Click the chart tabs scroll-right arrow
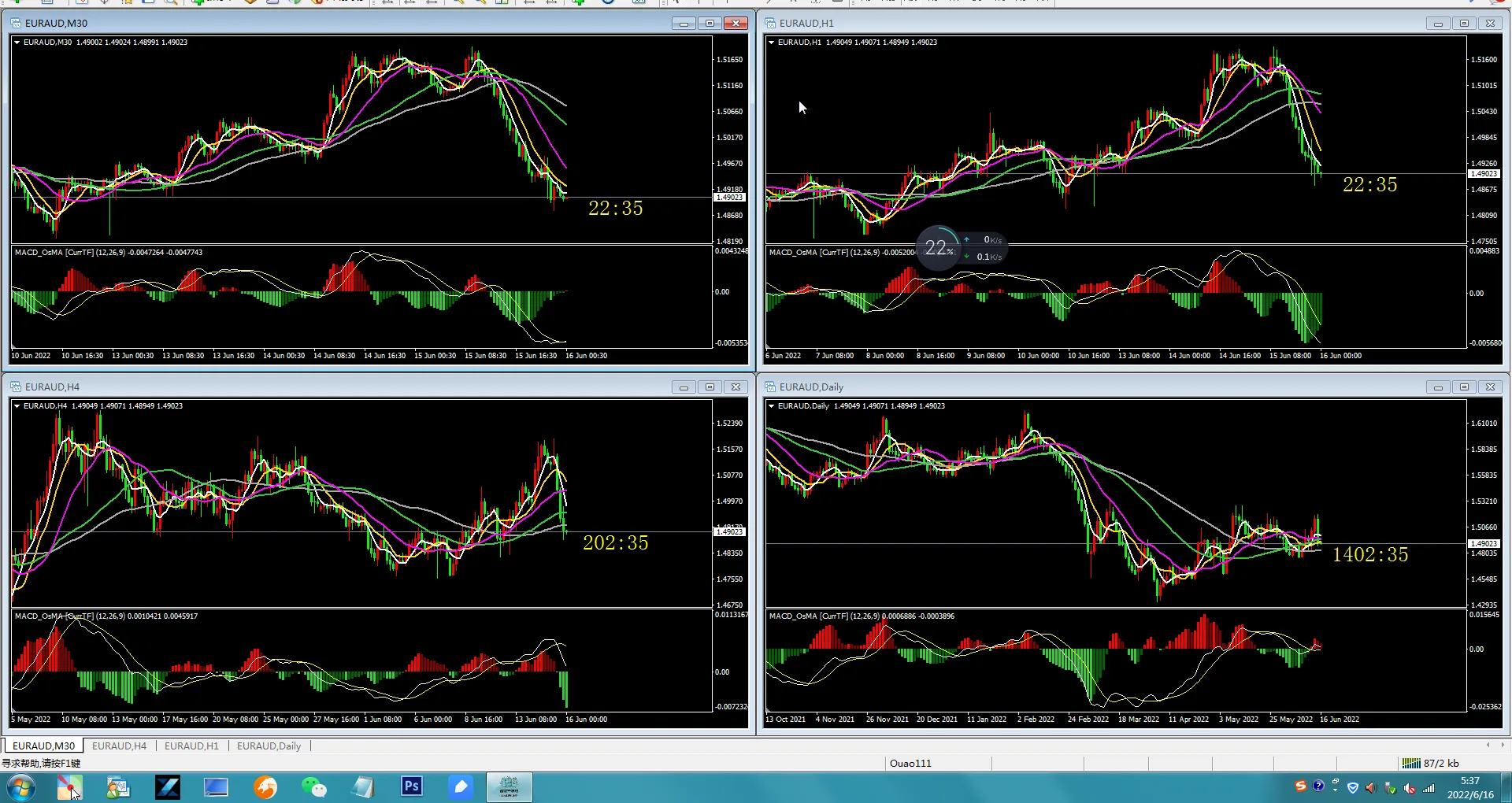The image size is (1512, 803). (1503, 745)
